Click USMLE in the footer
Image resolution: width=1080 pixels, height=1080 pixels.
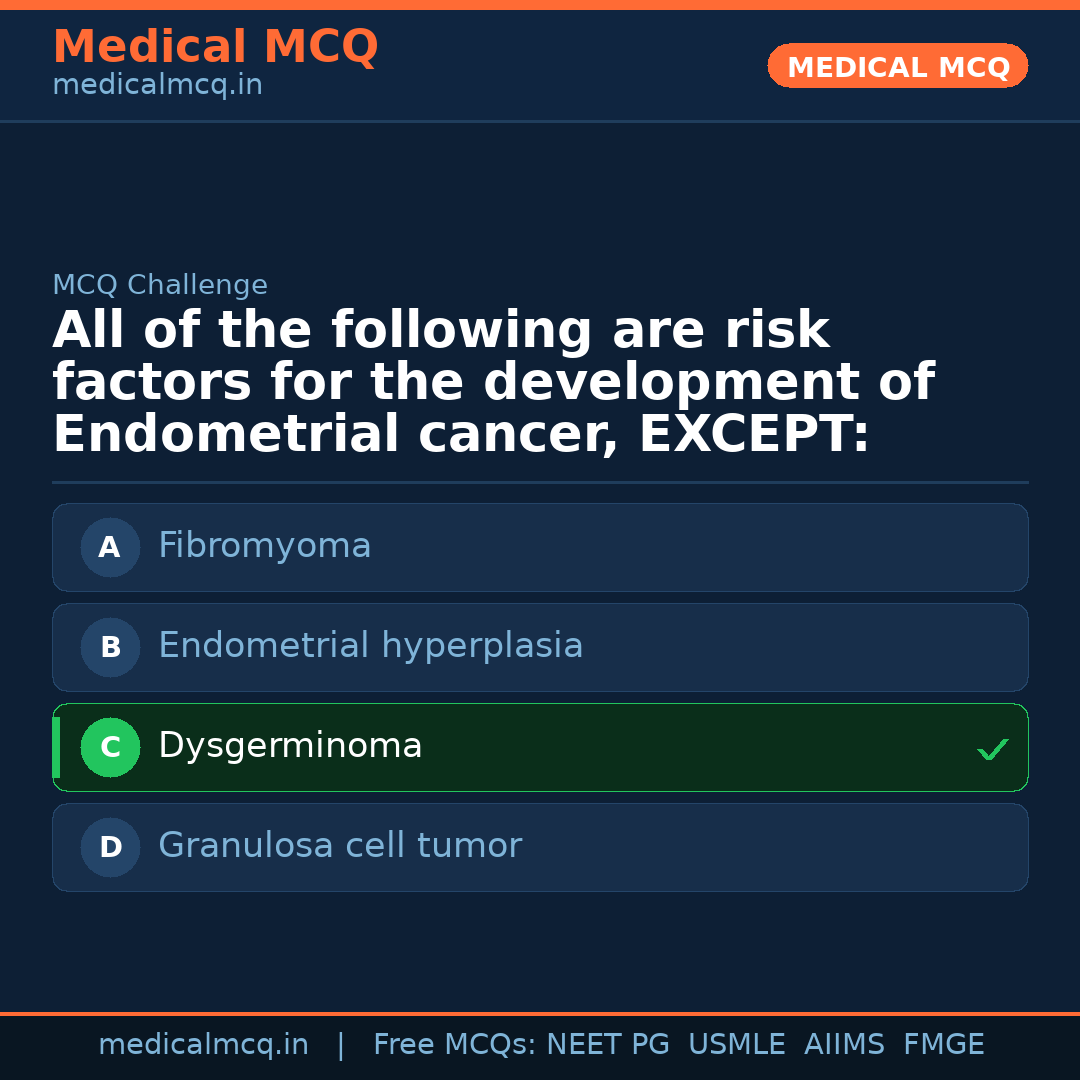(x=736, y=1045)
